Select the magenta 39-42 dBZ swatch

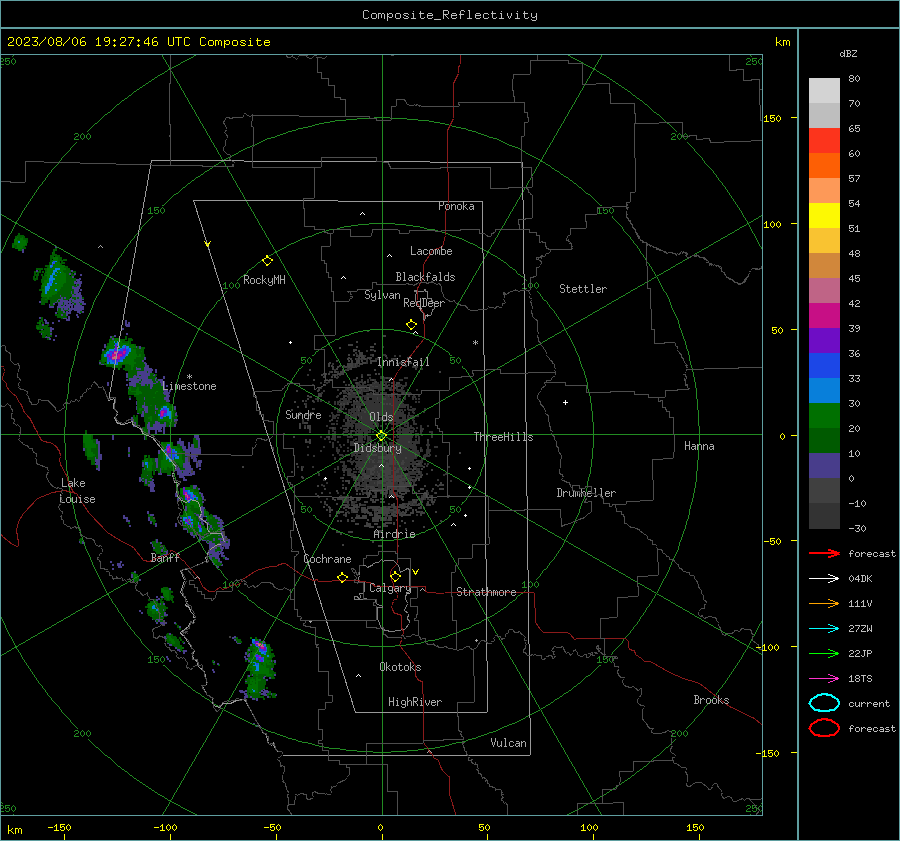click(824, 316)
